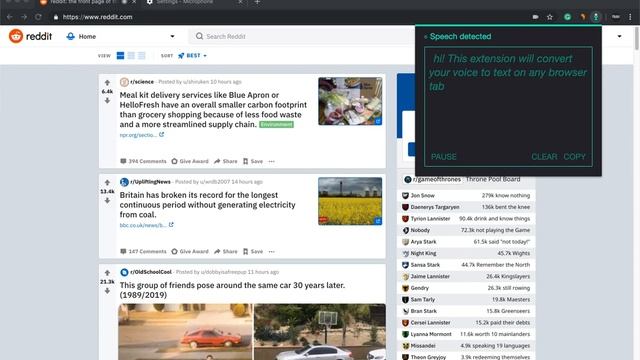Give Award to Britain coal post
Screen dimensions: 640x360
[x=190, y=251]
